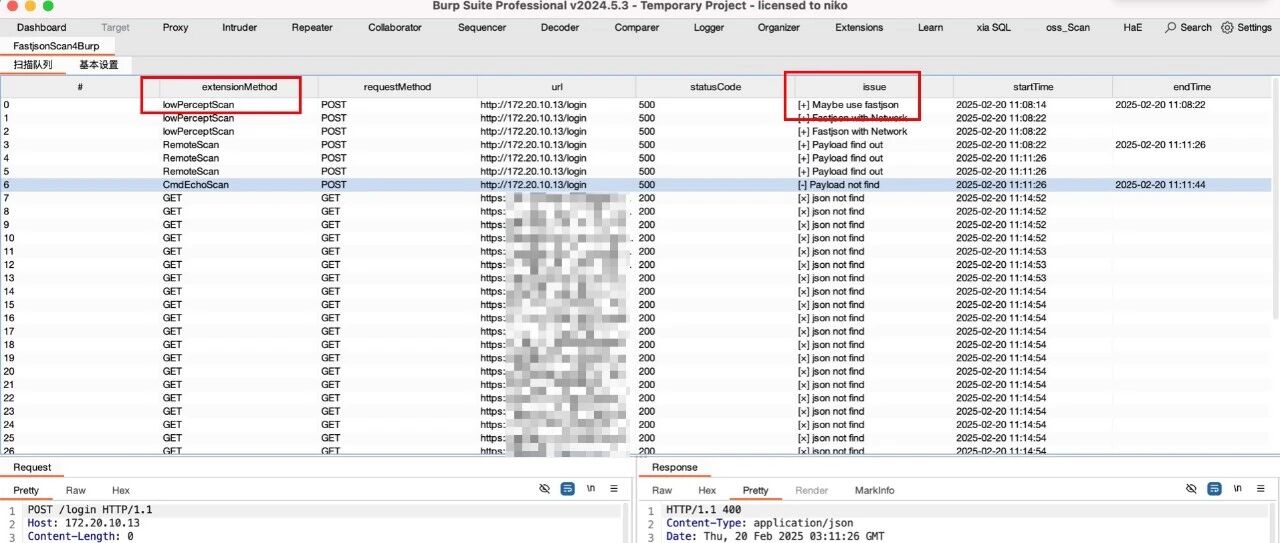Open the Decoder tab
The height and width of the screenshot is (543, 1280).
point(560,28)
